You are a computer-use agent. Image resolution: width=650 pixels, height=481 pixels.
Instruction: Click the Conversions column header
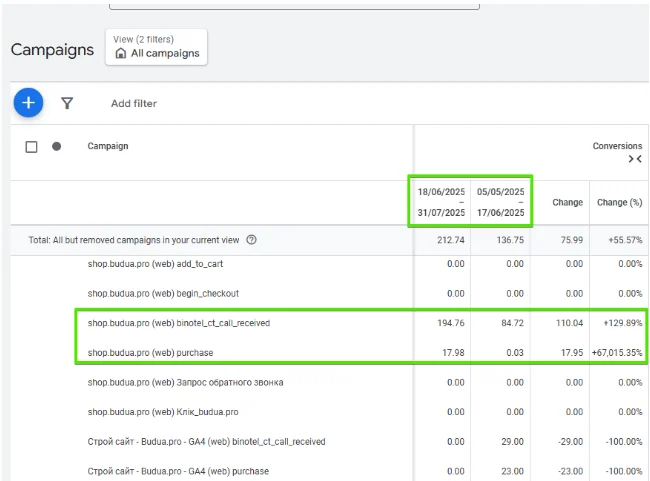[x=617, y=146]
